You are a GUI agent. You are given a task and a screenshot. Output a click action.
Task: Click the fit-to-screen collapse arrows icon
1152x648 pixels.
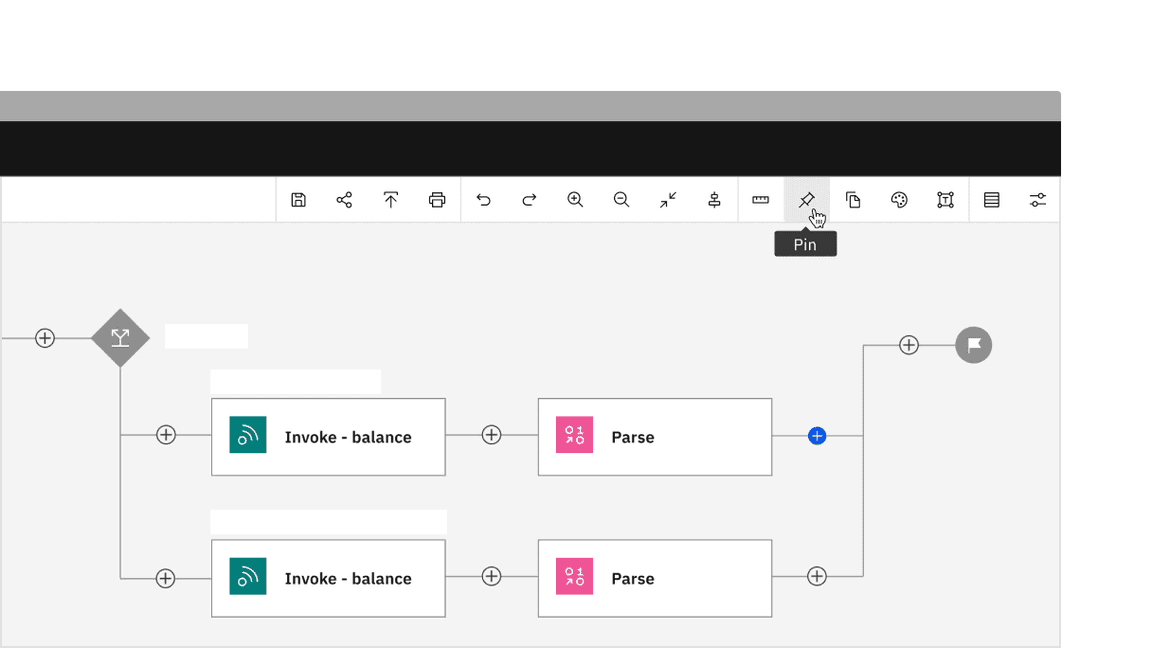(x=668, y=200)
